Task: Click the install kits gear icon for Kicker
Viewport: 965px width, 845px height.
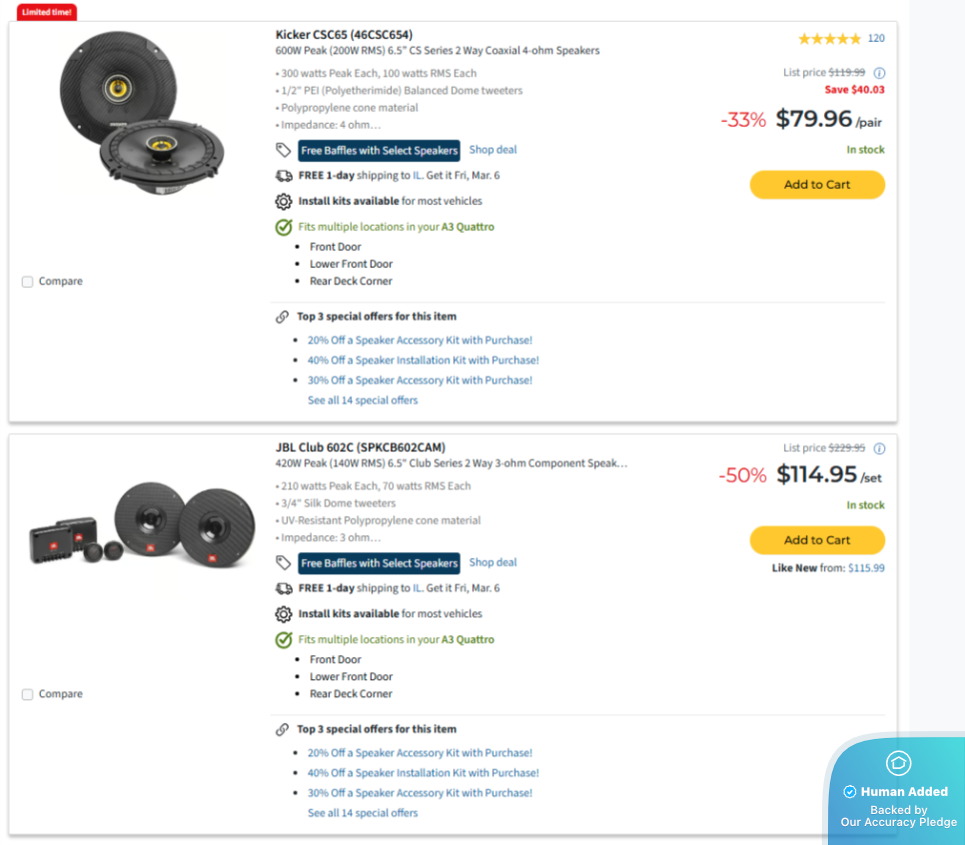Action: point(283,201)
